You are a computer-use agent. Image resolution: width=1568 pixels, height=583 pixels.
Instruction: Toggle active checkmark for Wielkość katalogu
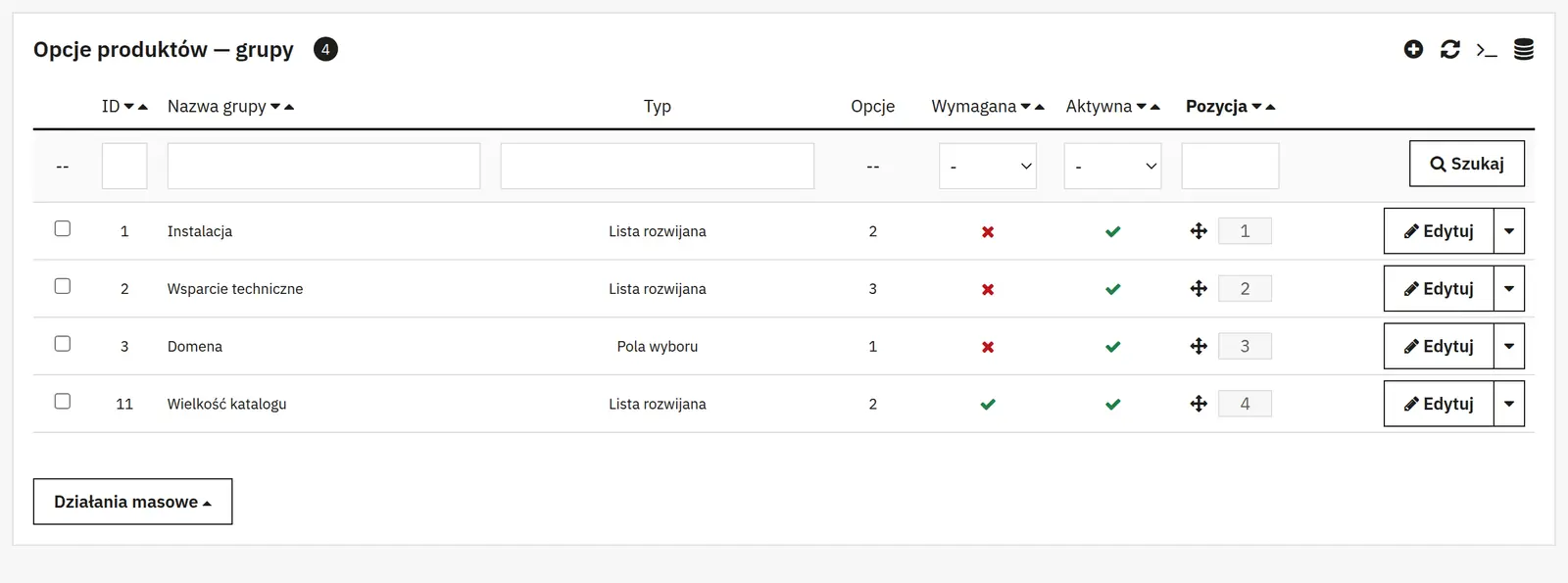[1113, 405]
